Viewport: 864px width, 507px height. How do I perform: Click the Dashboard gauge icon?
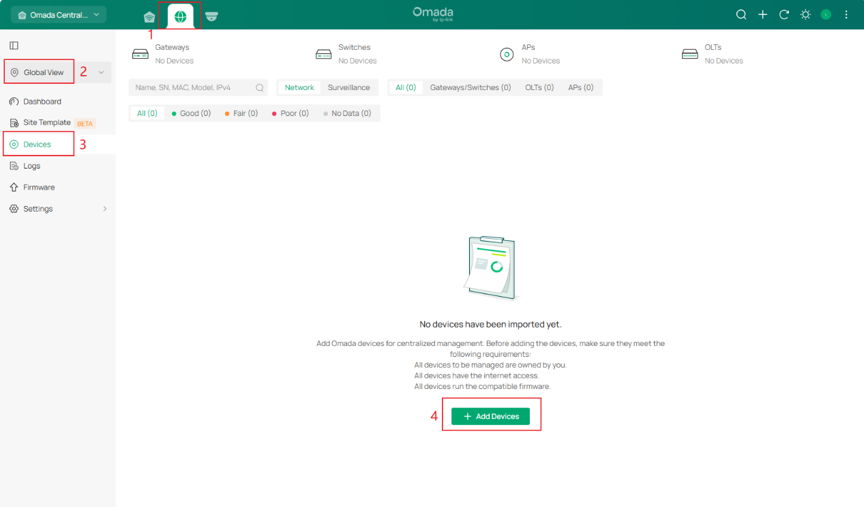pos(14,101)
